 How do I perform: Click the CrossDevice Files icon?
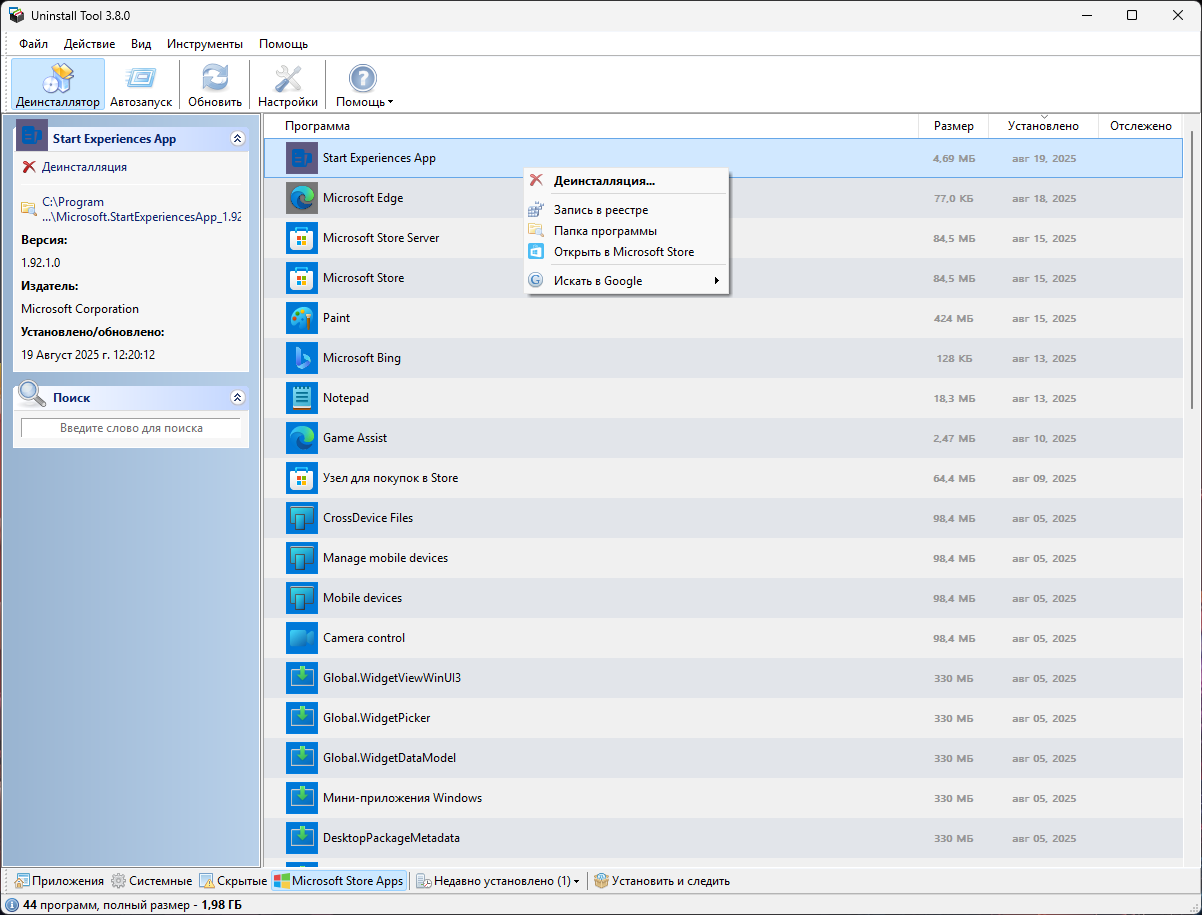click(x=302, y=518)
